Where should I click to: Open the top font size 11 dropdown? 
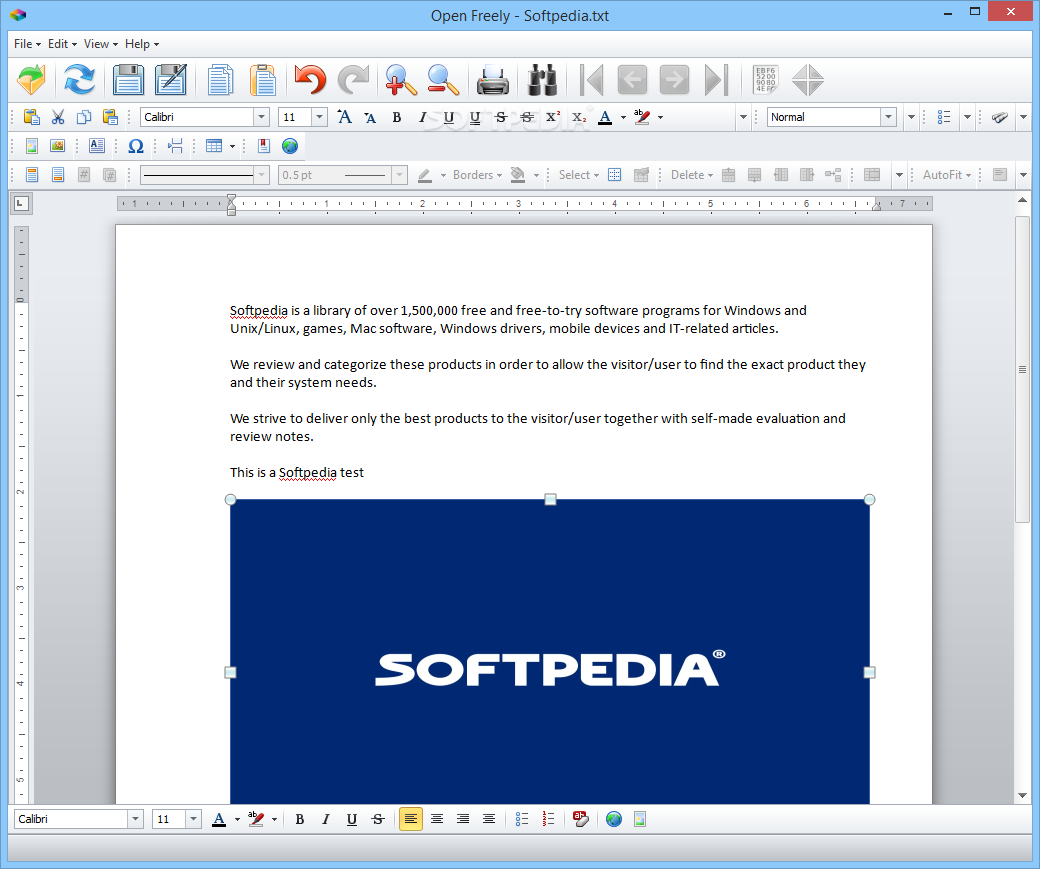(x=320, y=117)
